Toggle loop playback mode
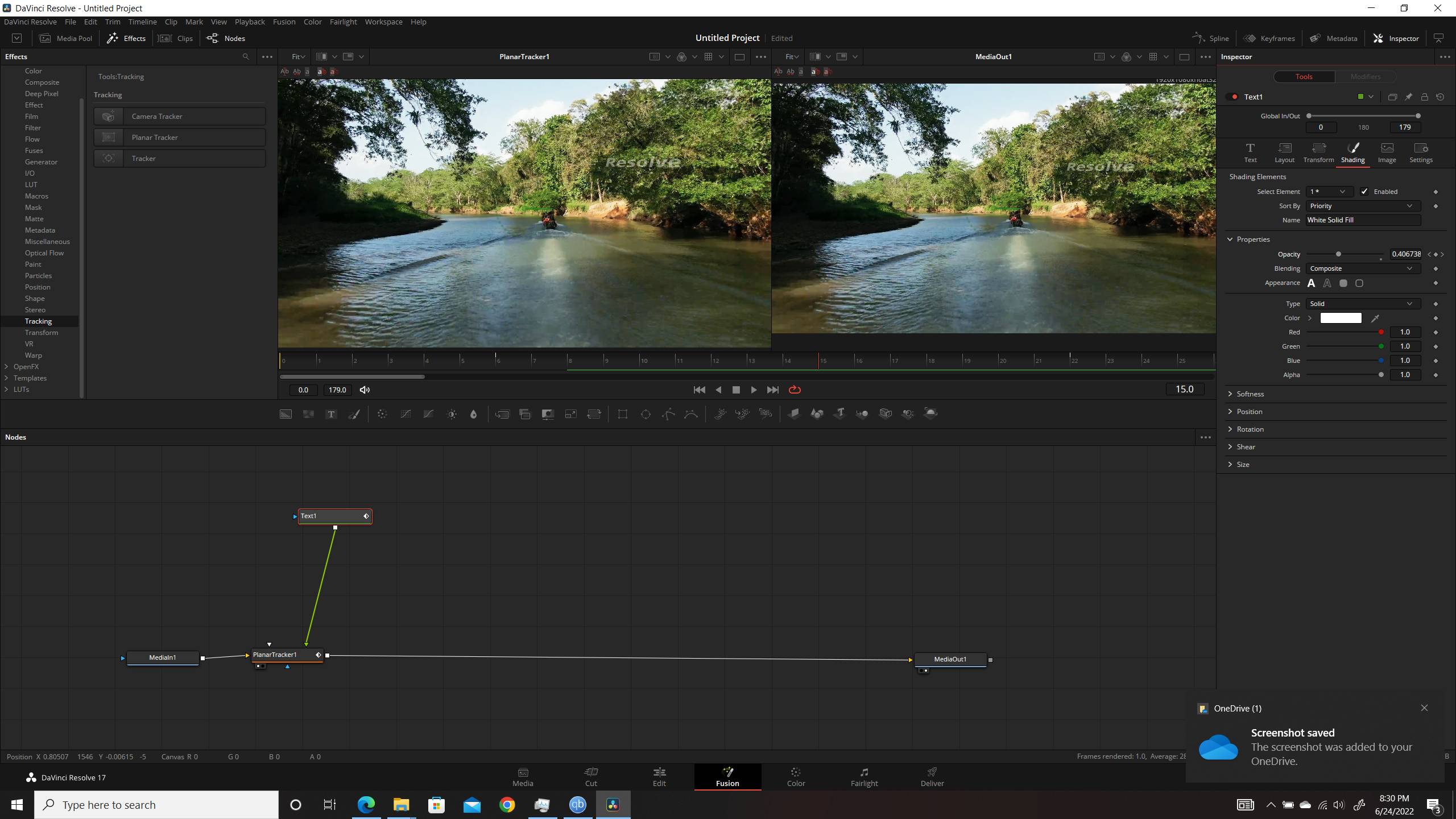This screenshot has height=819, width=1456. click(x=795, y=390)
